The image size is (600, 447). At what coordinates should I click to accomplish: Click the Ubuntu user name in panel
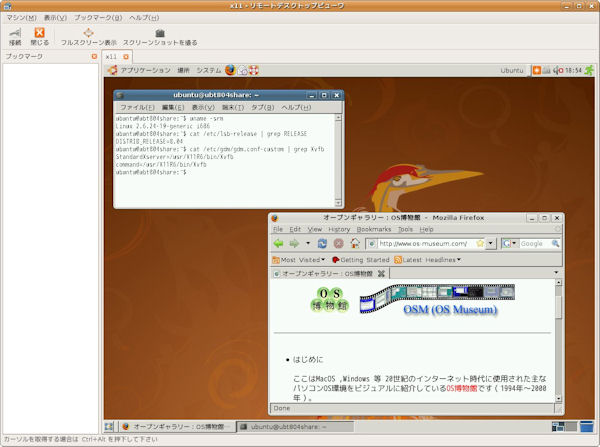point(512,70)
